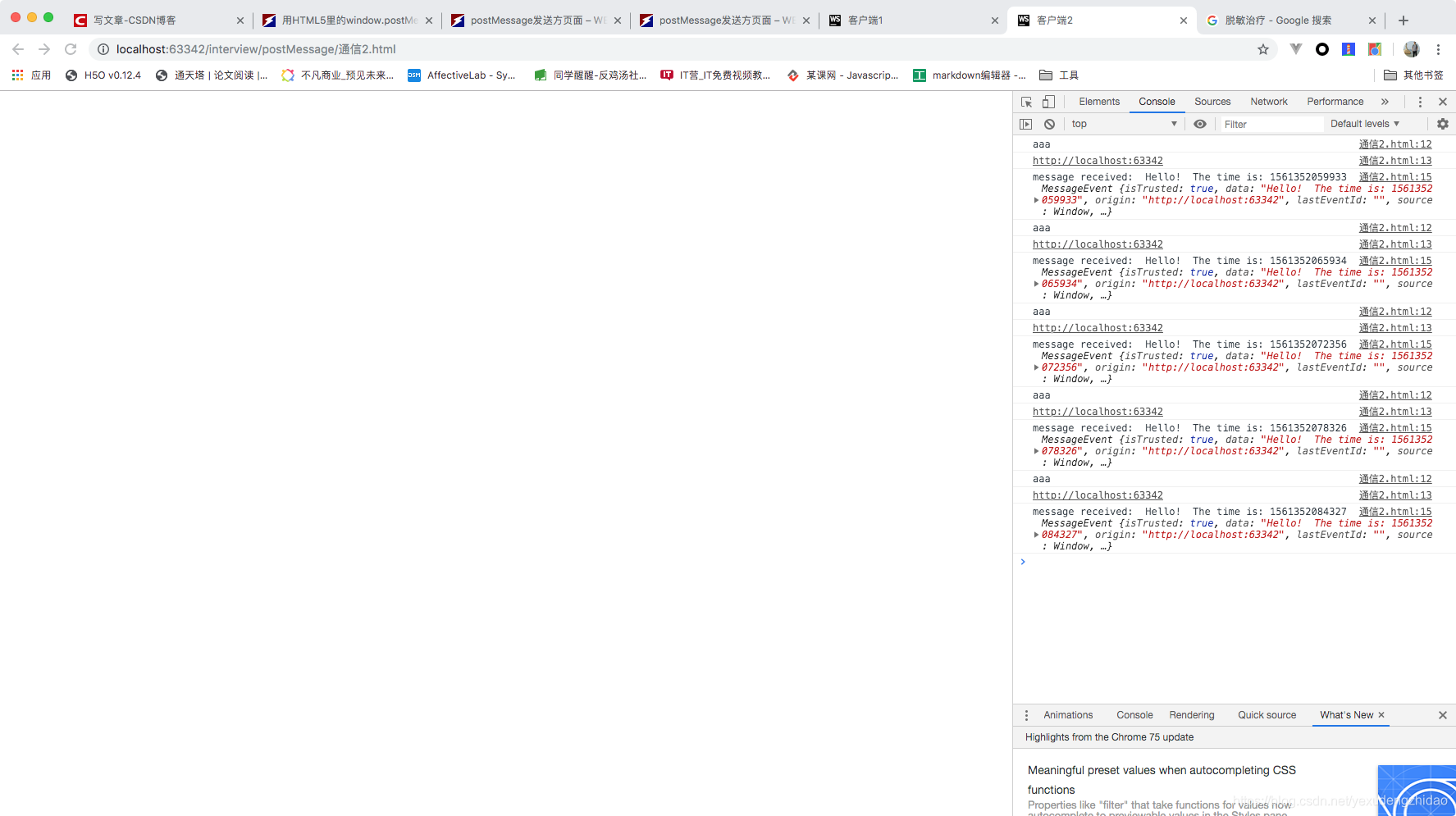Switch to the 客户端1 browser tab
Viewport: 1456px width, 816px height.
click(x=913, y=21)
